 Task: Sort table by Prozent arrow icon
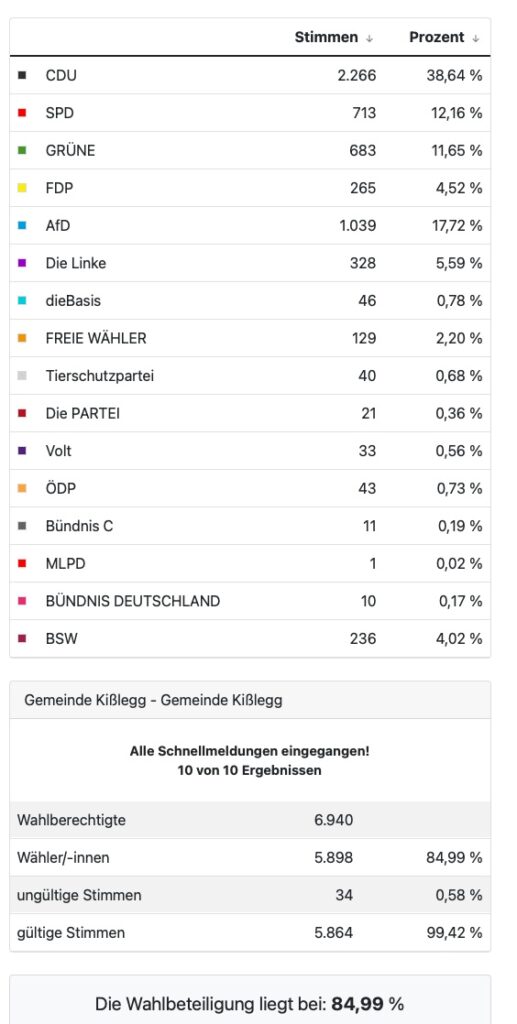(x=476, y=39)
